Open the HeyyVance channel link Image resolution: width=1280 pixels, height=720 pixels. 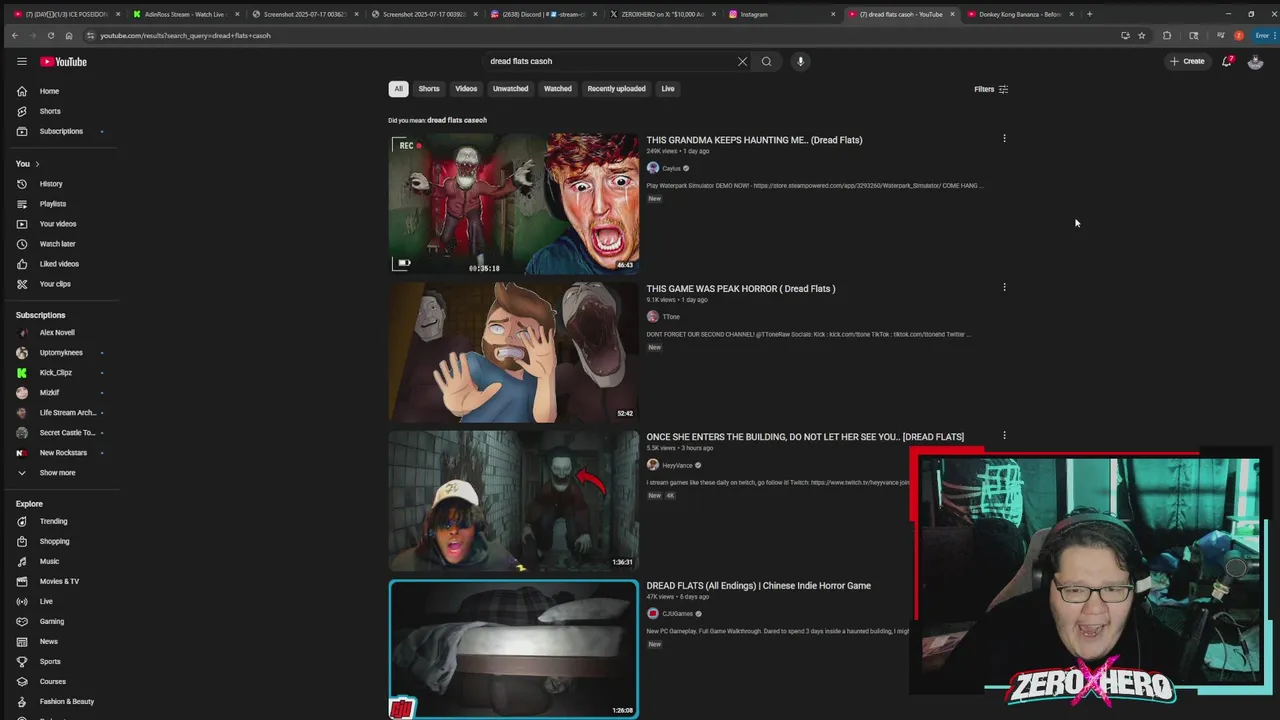tap(677, 465)
